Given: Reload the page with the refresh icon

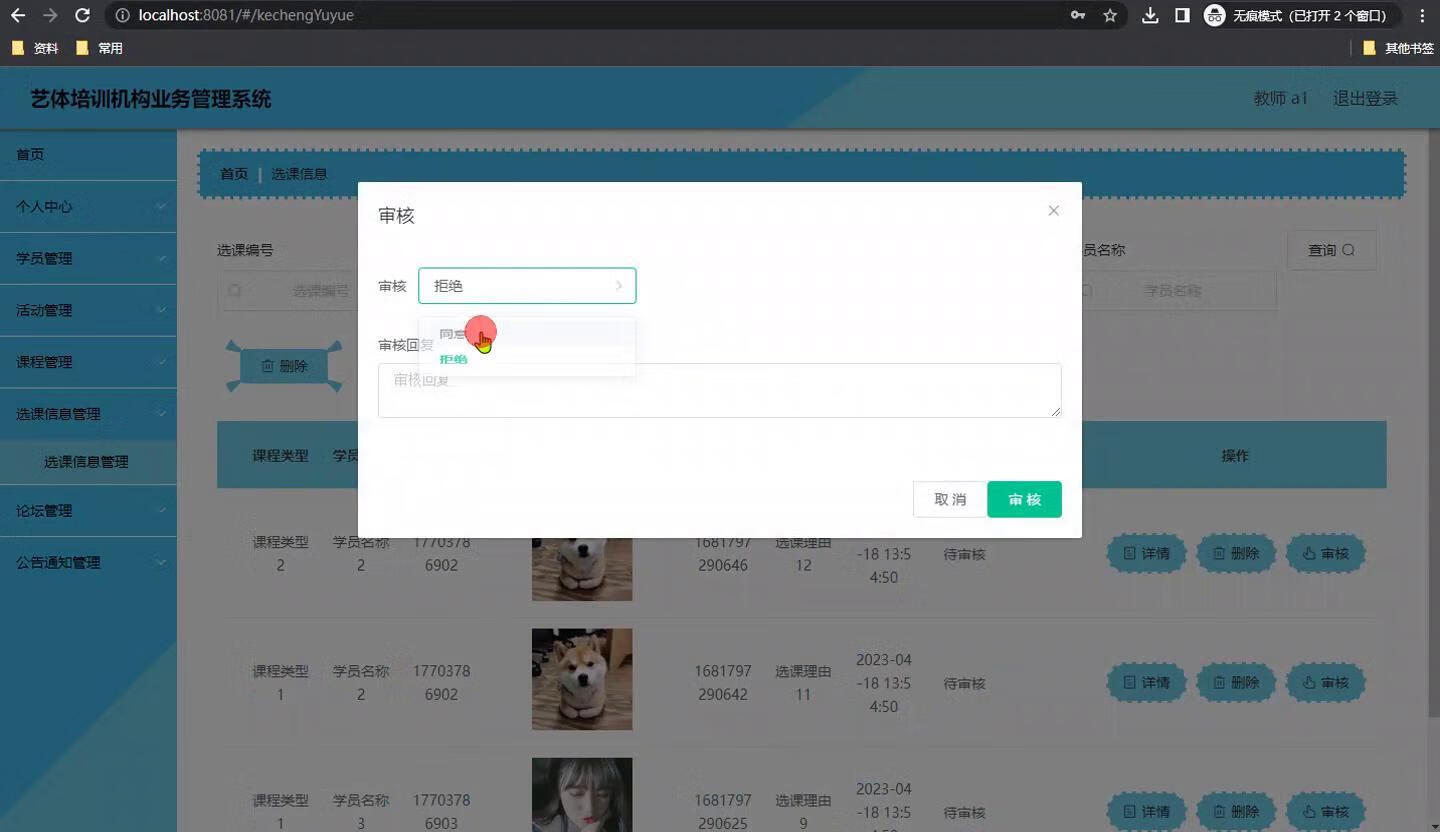Looking at the screenshot, I should (x=82, y=15).
